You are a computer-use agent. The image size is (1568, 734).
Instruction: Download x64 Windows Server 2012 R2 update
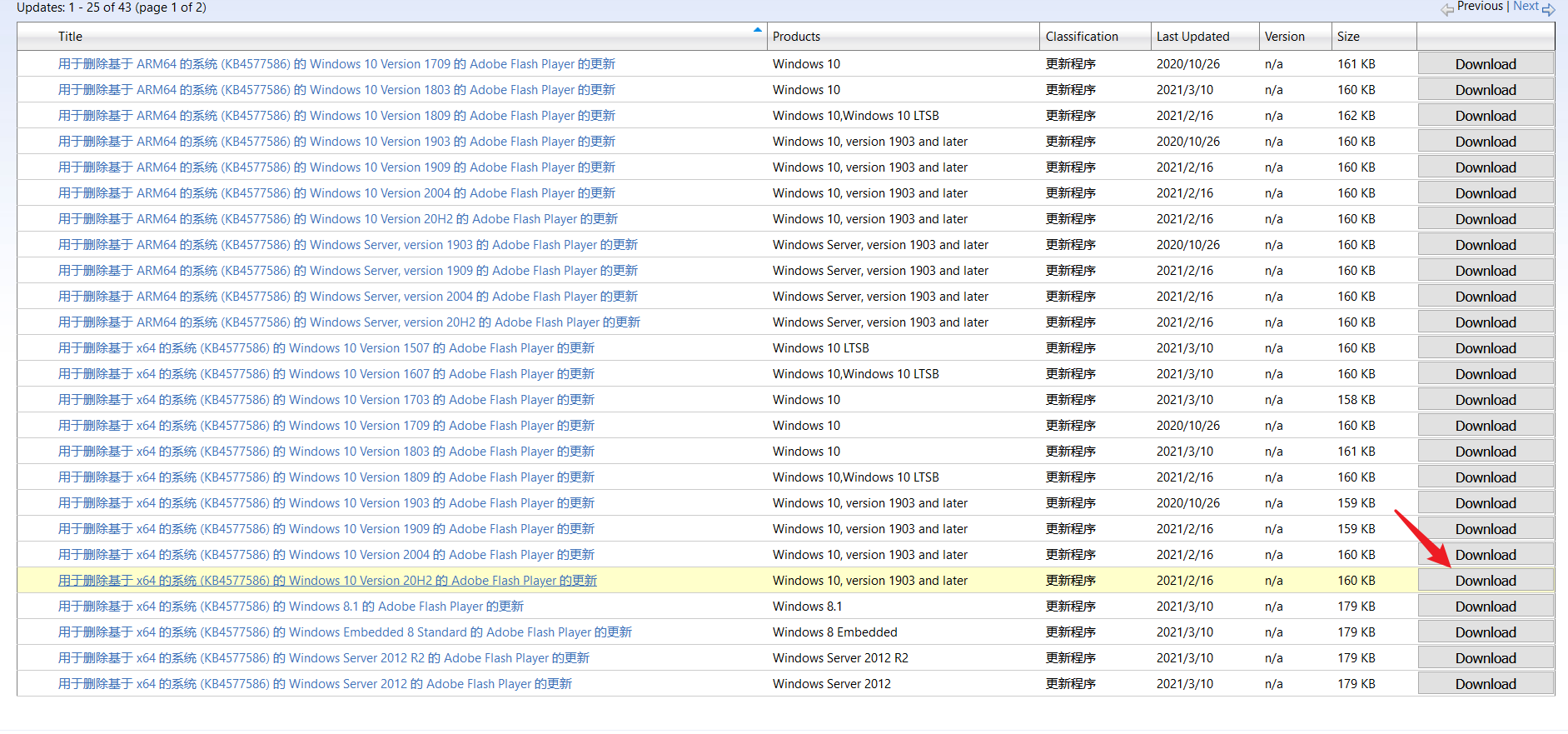click(x=1486, y=658)
